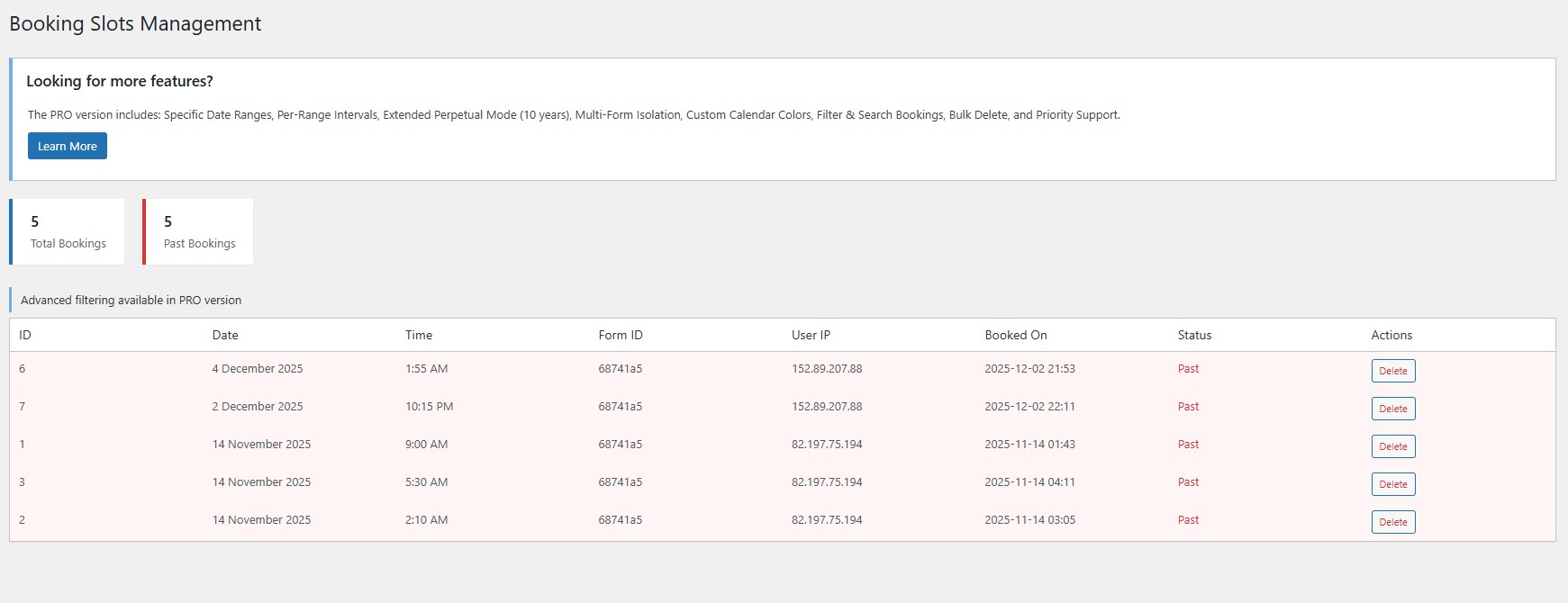The image size is (1568, 603).
Task: Click the Date column header
Action: 225,335
